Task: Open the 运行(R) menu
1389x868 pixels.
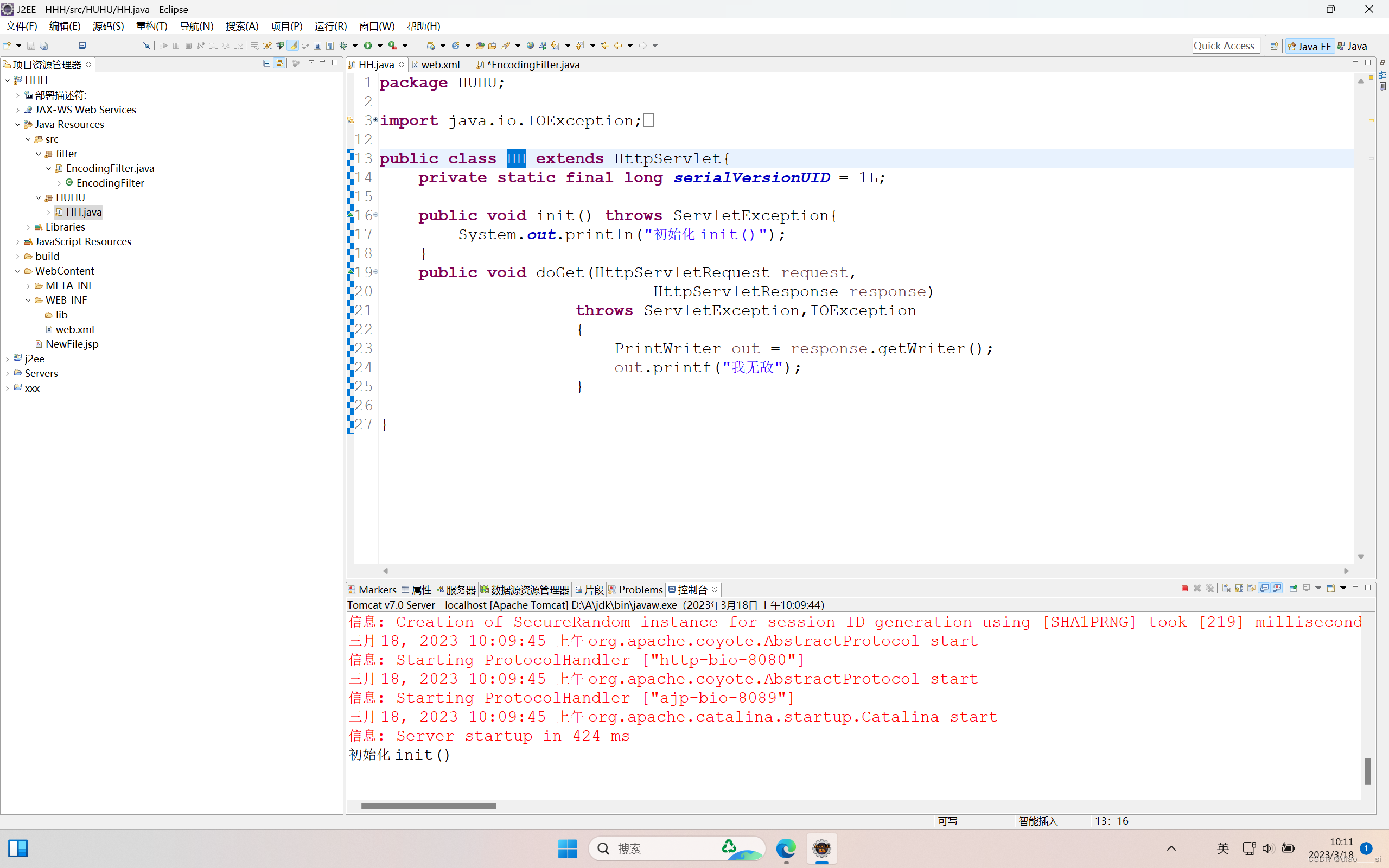Action: [x=330, y=26]
